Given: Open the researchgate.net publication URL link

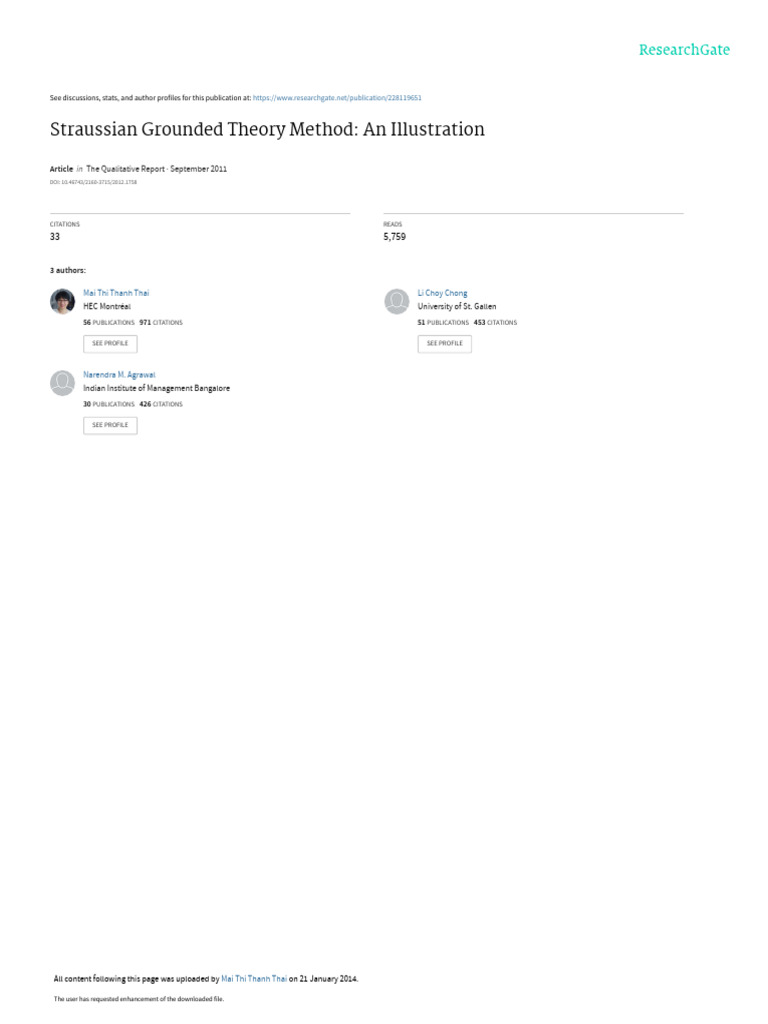Looking at the screenshot, I should [337, 98].
